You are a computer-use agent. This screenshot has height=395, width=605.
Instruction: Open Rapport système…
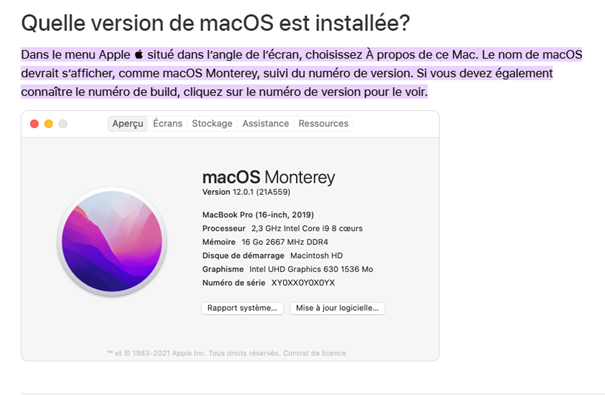(242, 308)
